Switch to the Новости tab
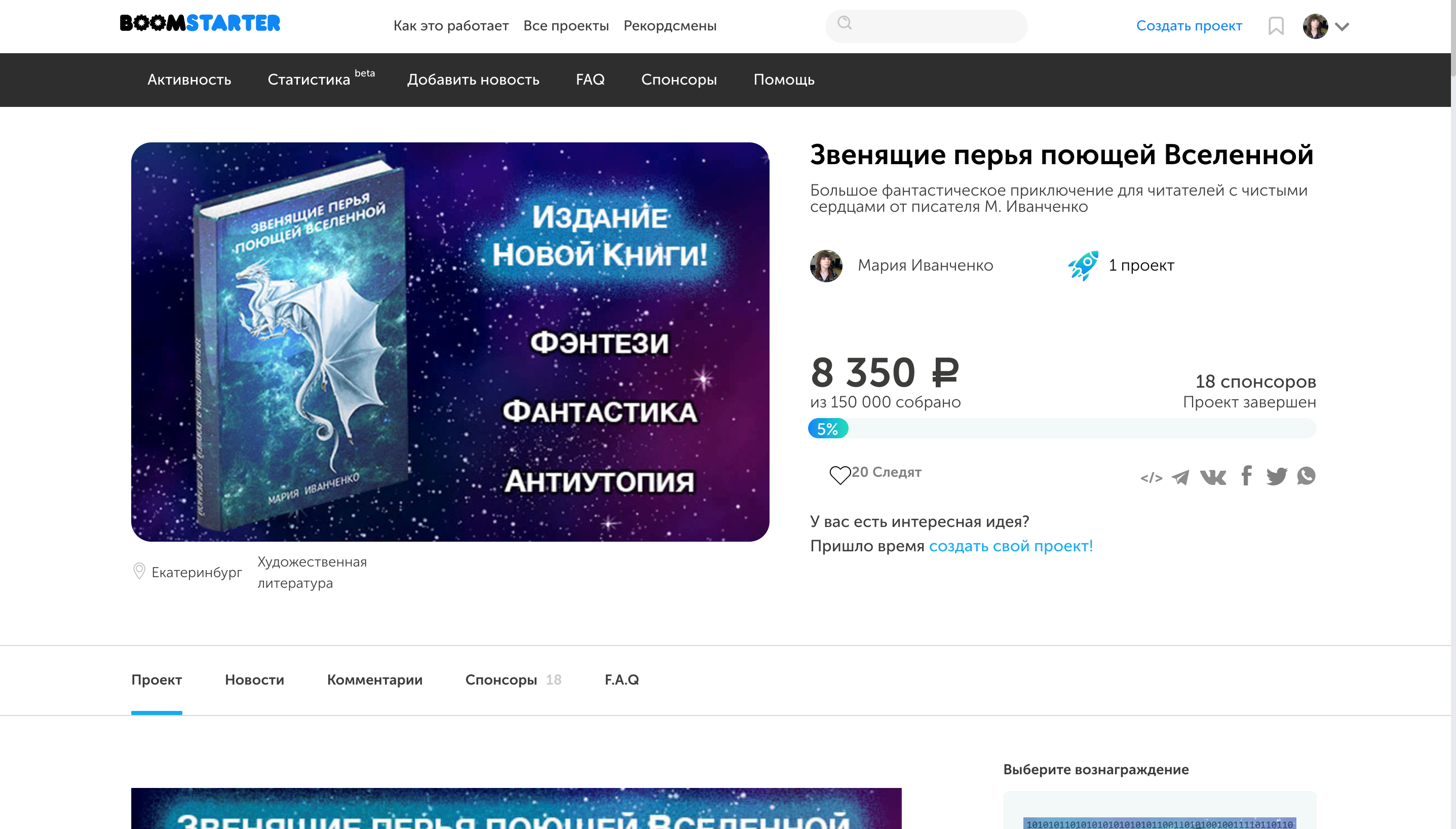 pyautogui.click(x=254, y=680)
